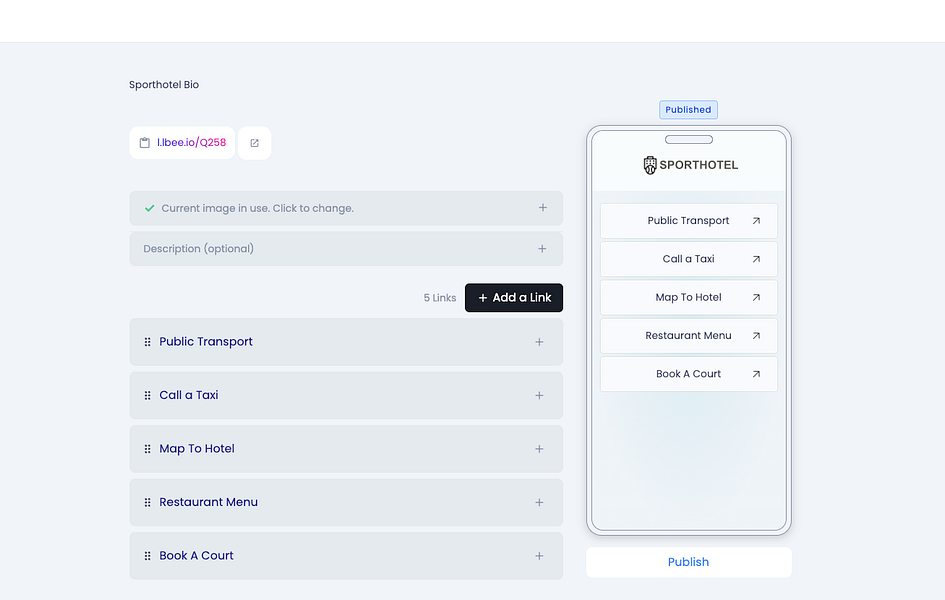Click the drag handle on Restaurant Menu row

[148, 502]
